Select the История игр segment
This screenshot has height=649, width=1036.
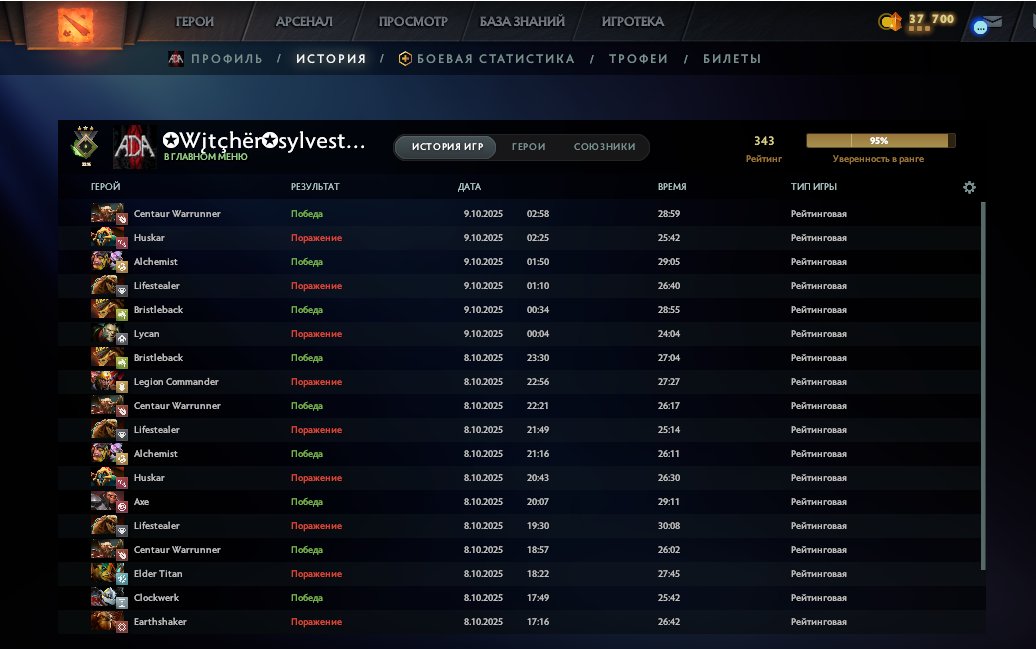click(447, 147)
